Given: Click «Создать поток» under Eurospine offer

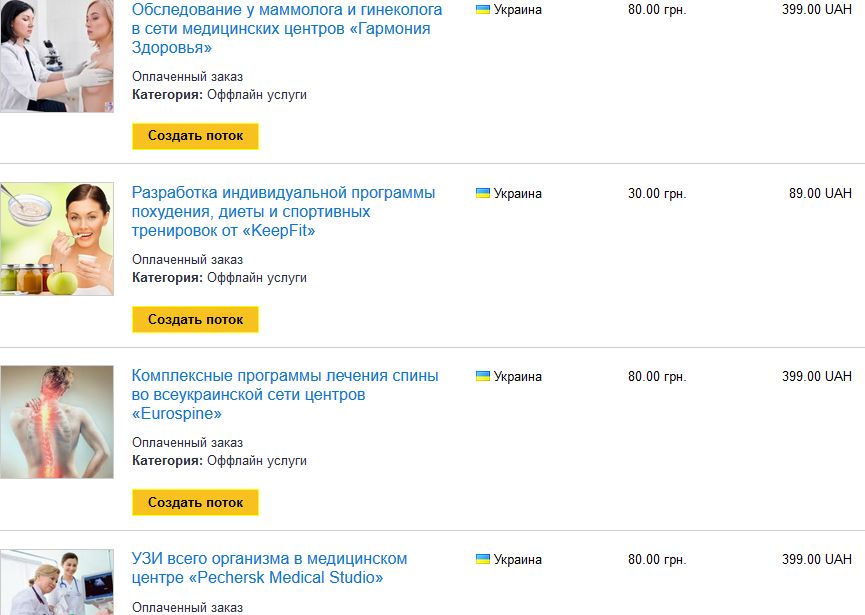Looking at the screenshot, I should pos(195,502).
